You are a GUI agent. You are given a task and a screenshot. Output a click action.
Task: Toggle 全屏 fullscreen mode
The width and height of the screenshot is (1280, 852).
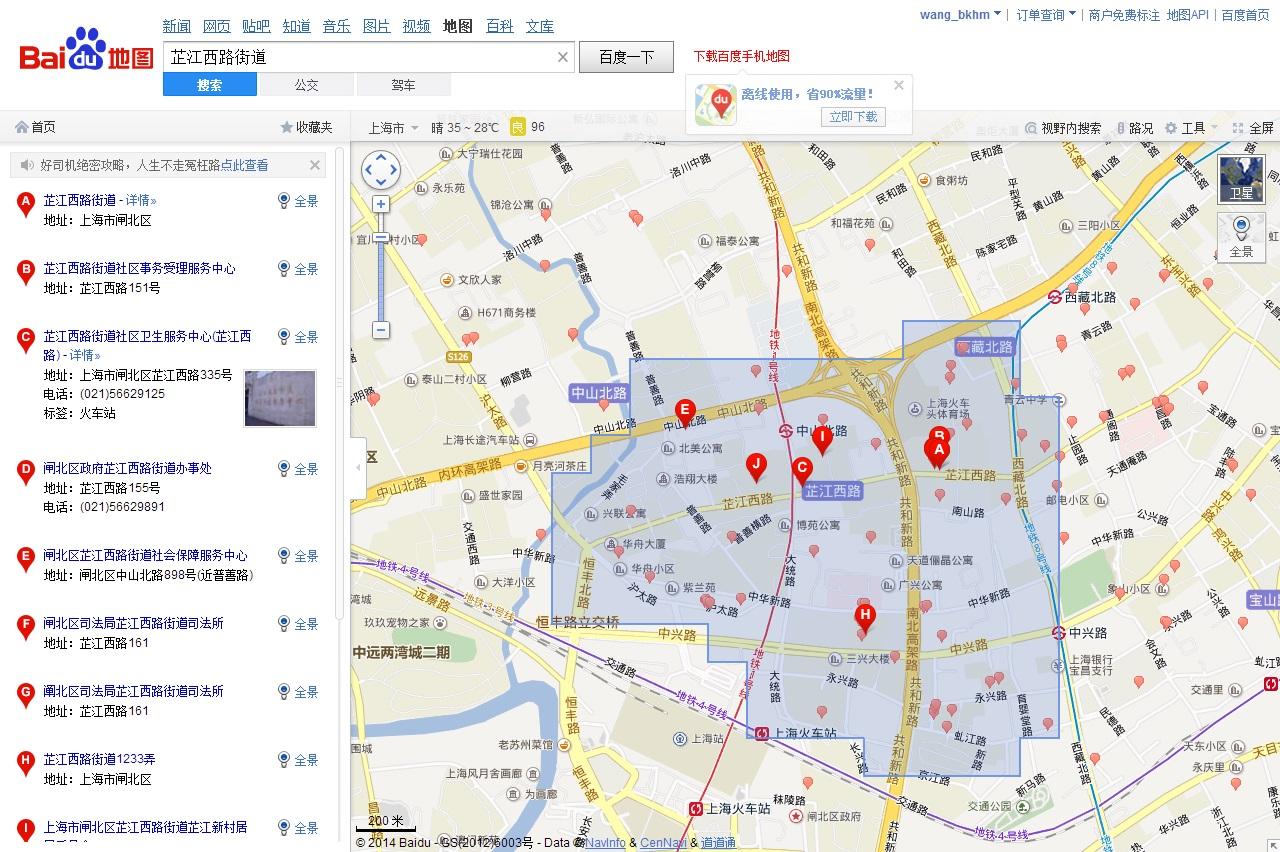(1253, 128)
